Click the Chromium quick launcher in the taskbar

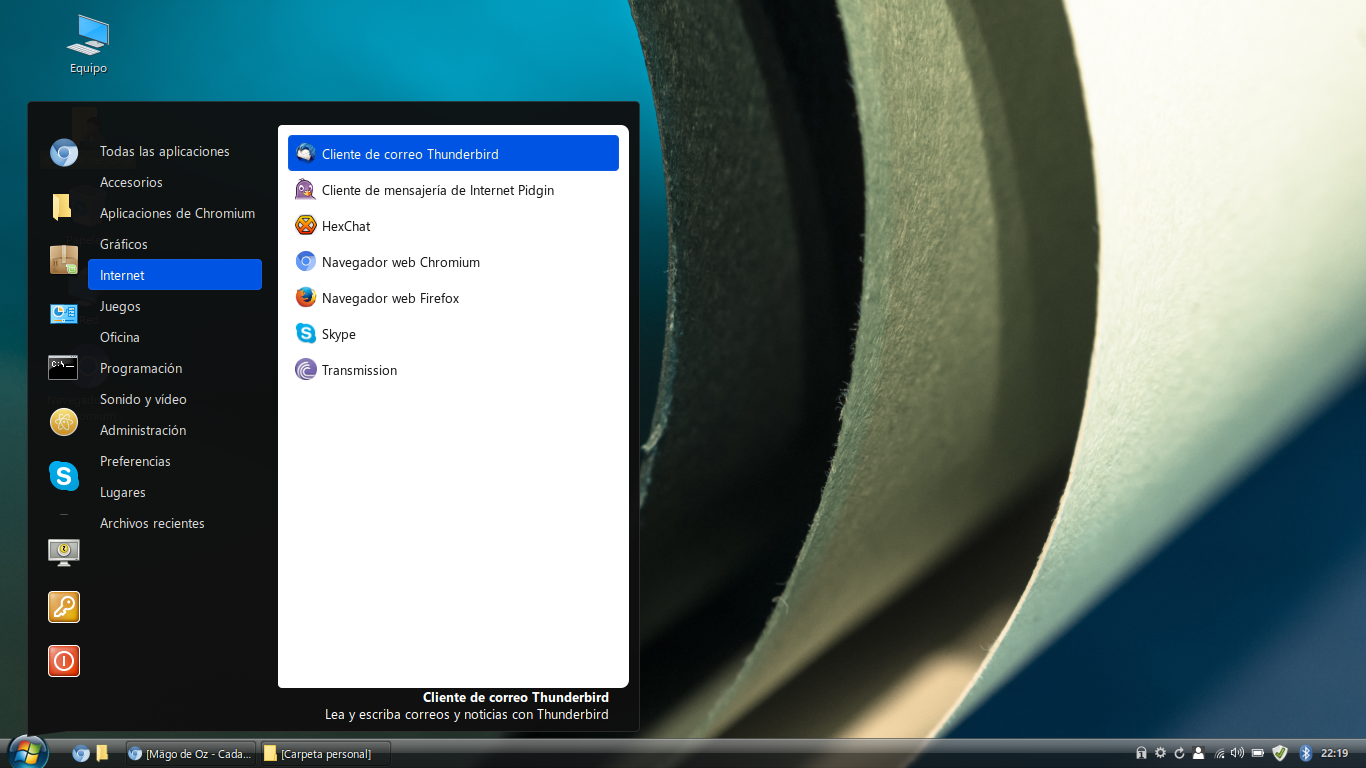point(81,754)
